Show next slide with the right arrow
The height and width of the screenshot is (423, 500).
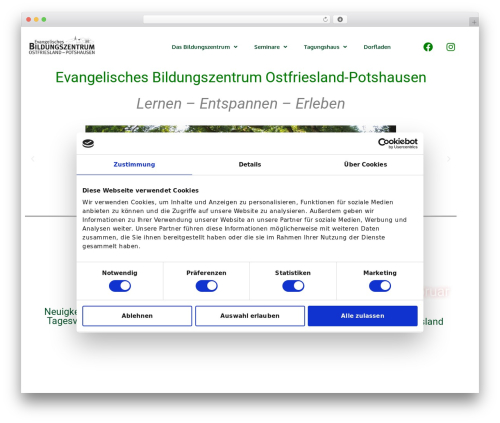[449, 159]
